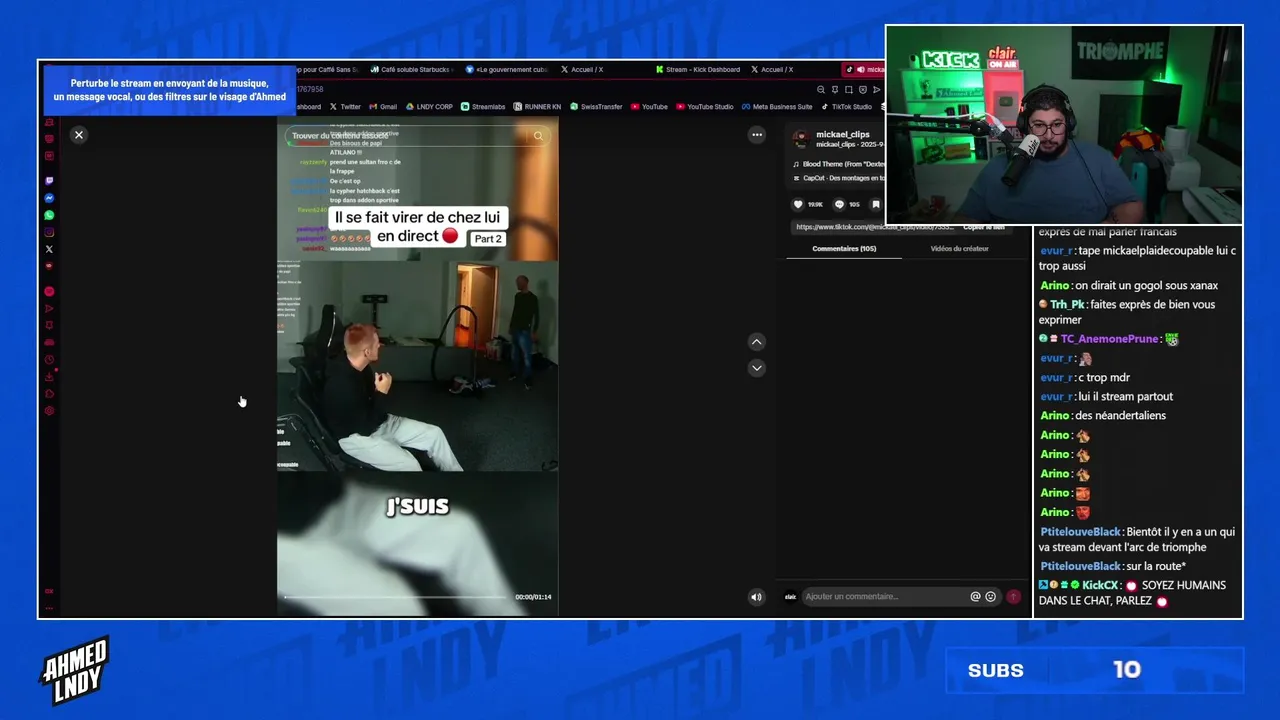The width and height of the screenshot is (1280, 720).
Task: Switch to «Le gouvernement cubain» tab
Action: pos(507,70)
